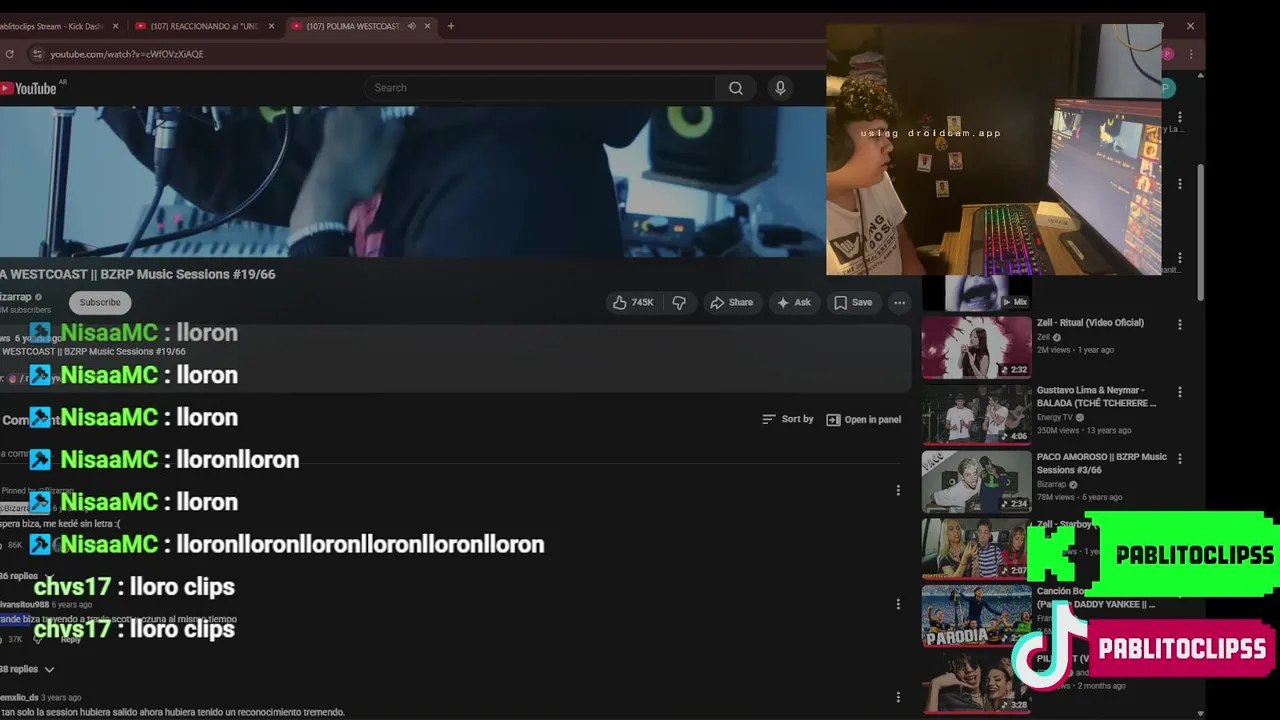Screen dimensions: 1280x720
Task: Switch to the REACCIONANDO al UNO tab
Action: point(204,26)
